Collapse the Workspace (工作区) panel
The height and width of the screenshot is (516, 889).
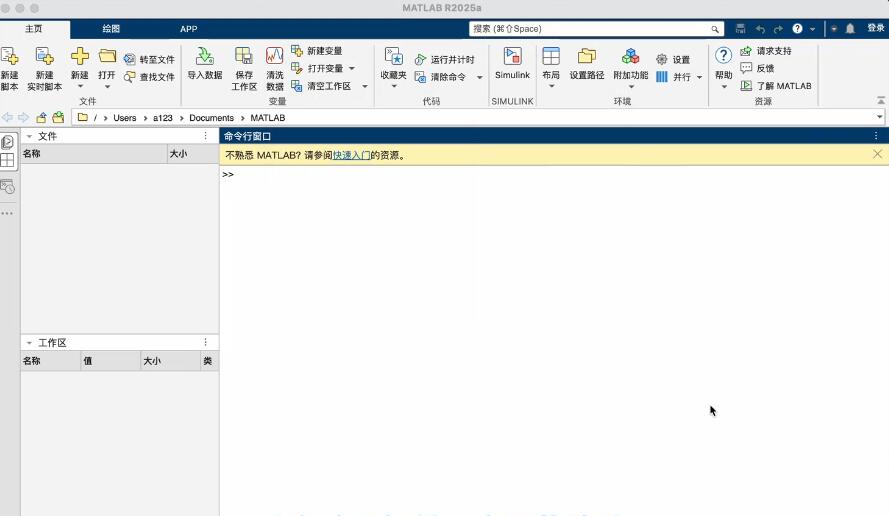29,343
